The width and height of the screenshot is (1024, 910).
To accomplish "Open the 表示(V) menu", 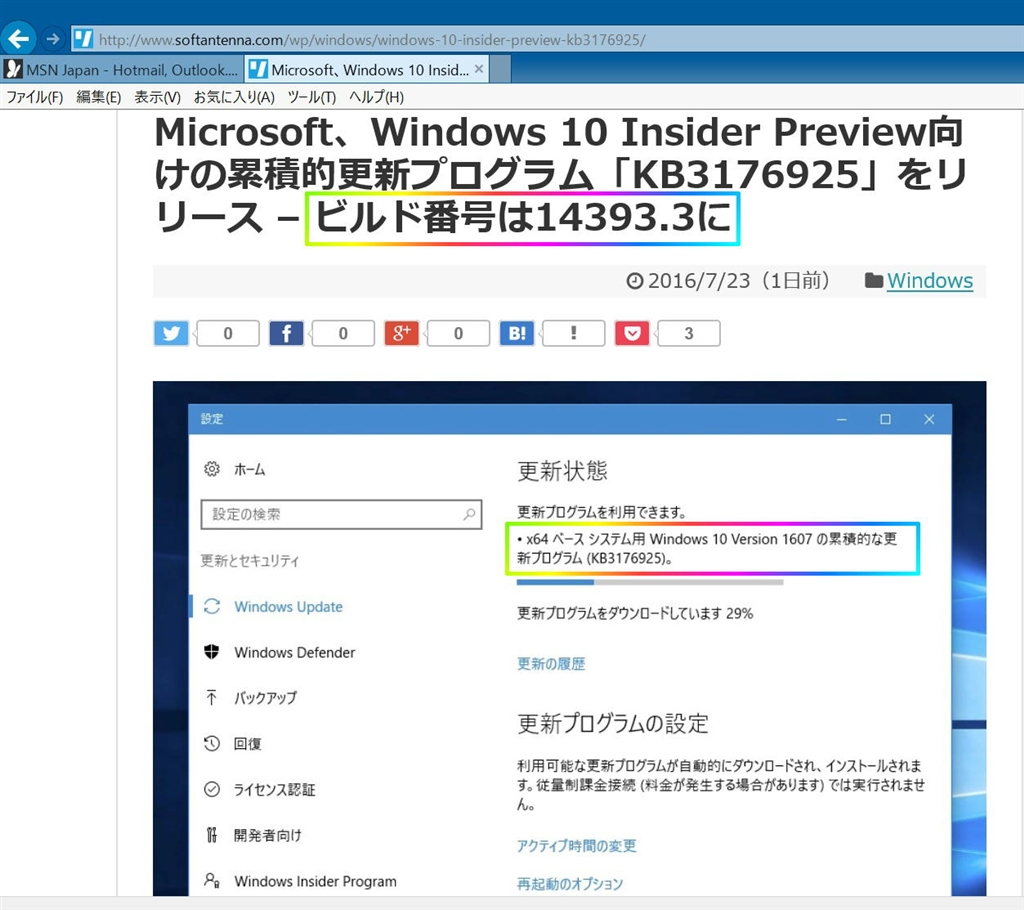I will click(157, 97).
